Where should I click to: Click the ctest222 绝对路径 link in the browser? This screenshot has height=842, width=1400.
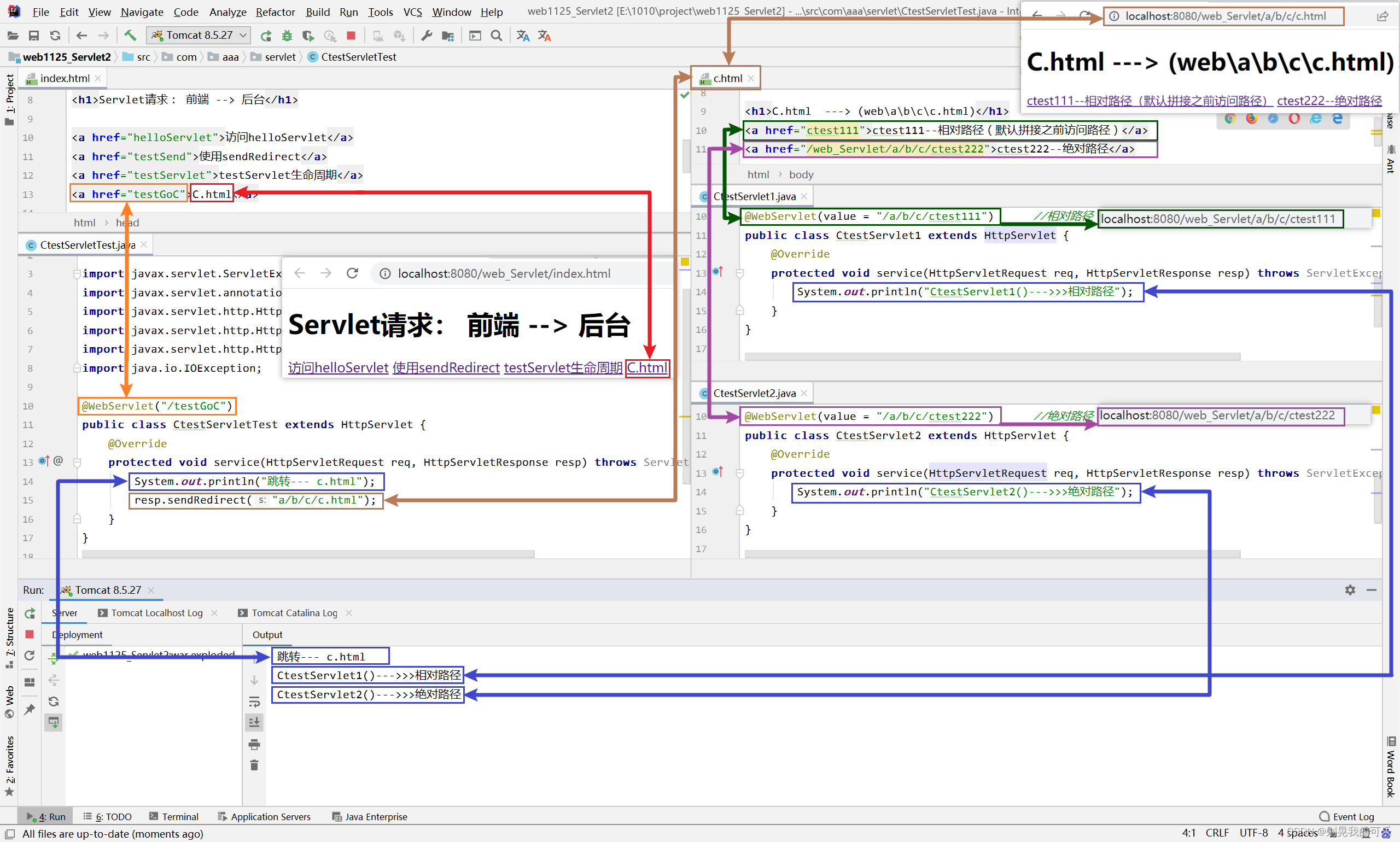point(1329,101)
